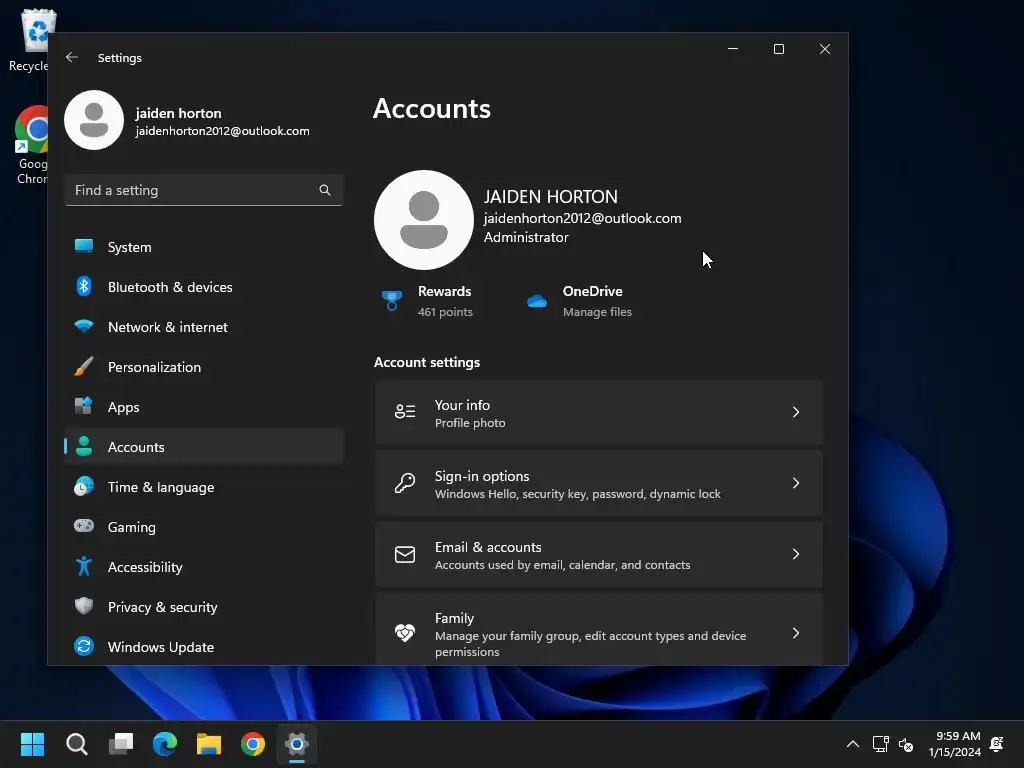
Task: Click the Bluetooth icon in sidebar
Action: click(84, 286)
